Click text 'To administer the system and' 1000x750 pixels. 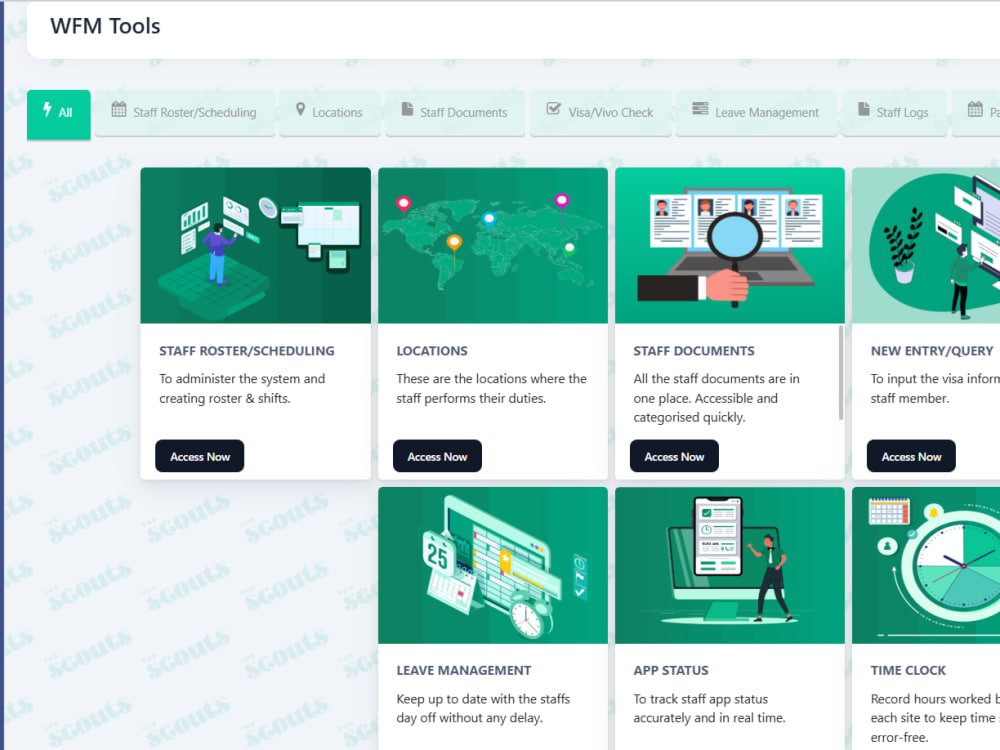pyautogui.click(x=242, y=379)
